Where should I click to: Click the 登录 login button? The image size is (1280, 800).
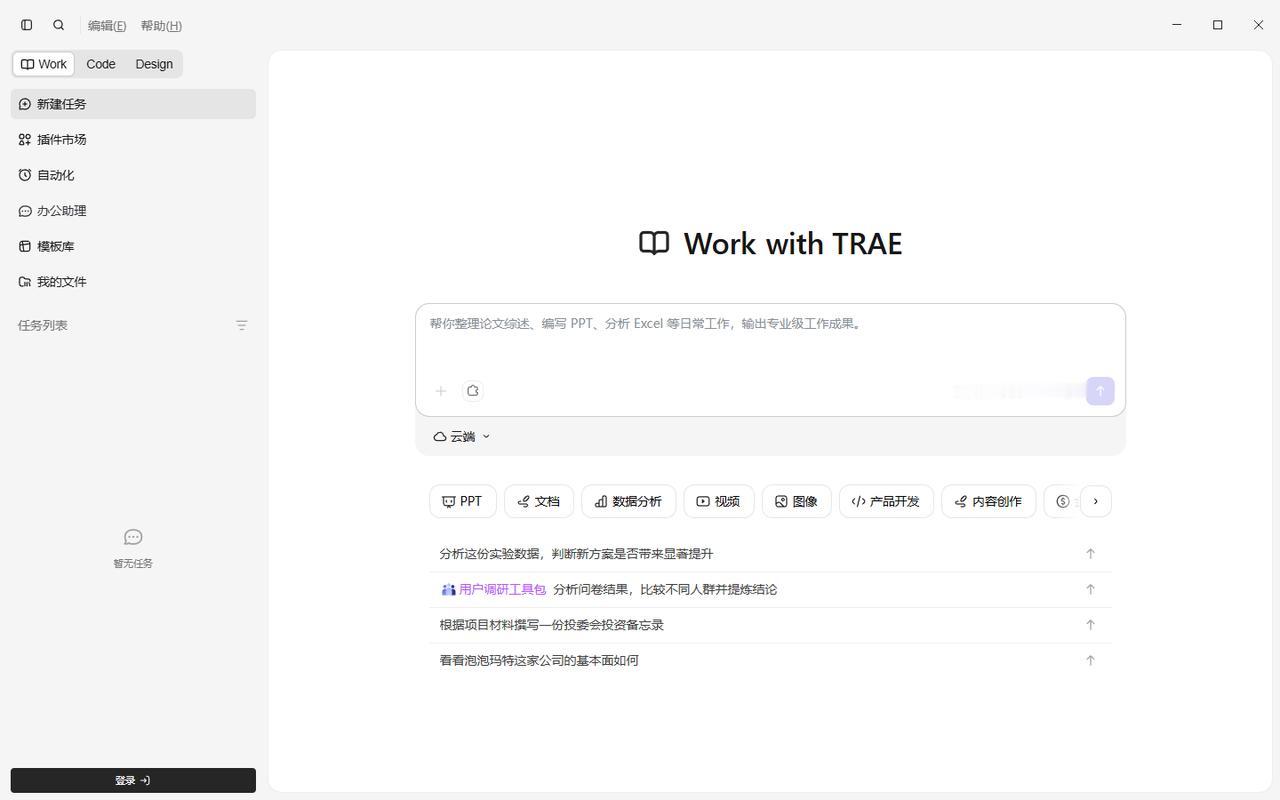133,781
